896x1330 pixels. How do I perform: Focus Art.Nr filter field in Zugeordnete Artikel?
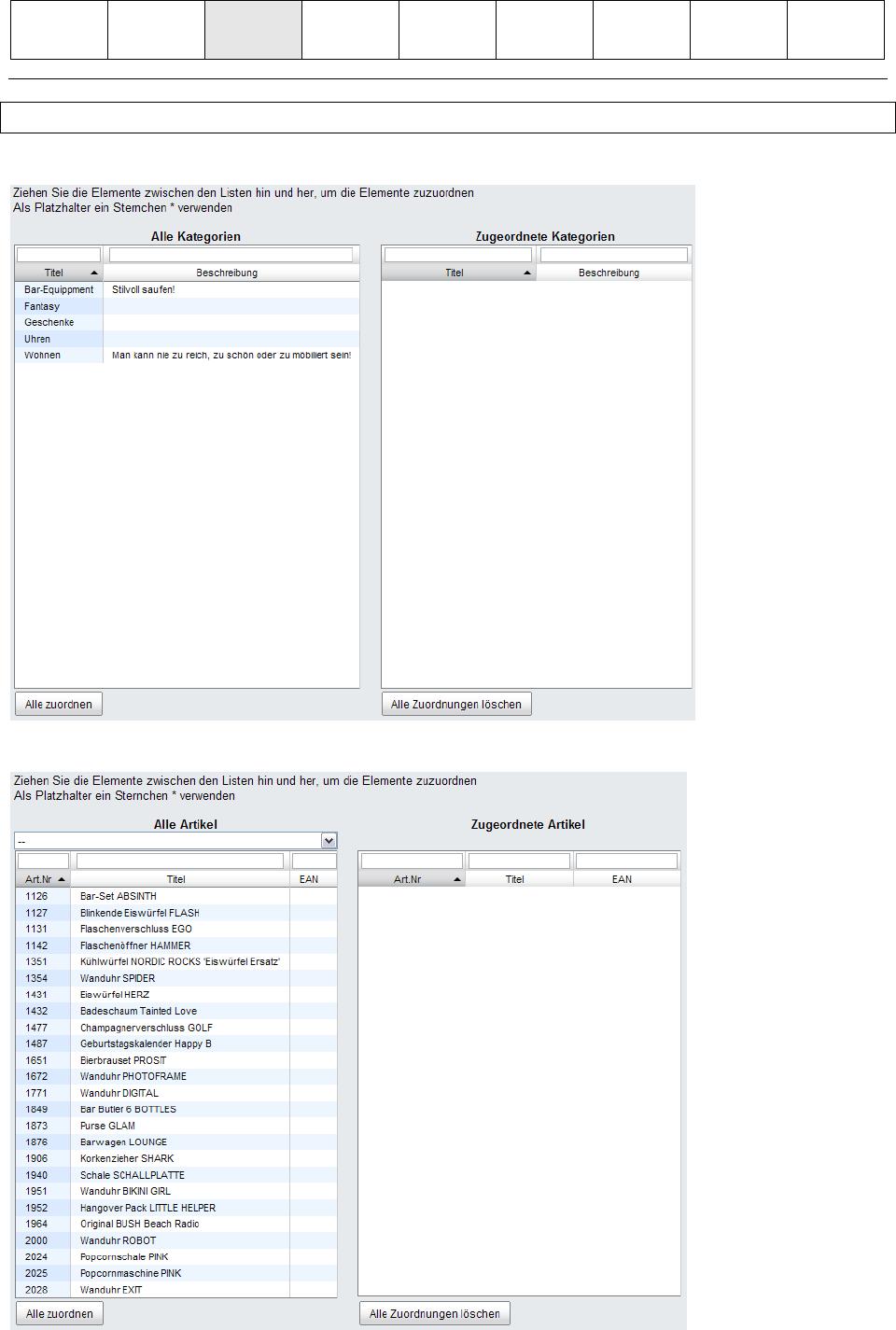412,861
